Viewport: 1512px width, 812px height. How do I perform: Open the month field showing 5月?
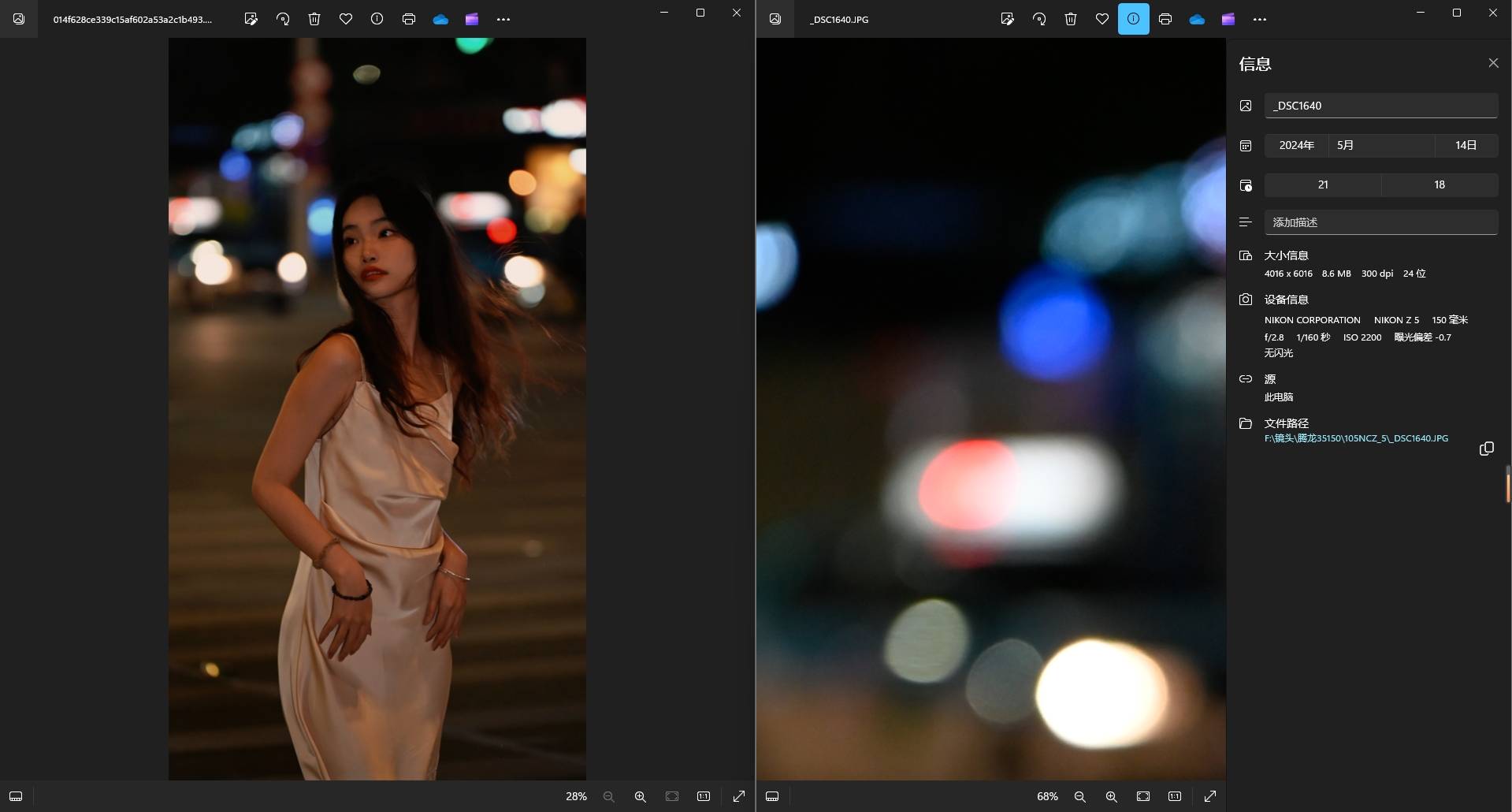(x=1380, y=145)
